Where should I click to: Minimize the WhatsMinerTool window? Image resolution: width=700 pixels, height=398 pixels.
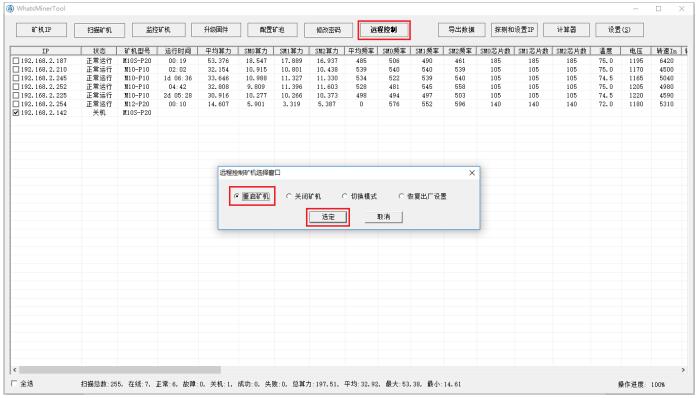point(636,8)
